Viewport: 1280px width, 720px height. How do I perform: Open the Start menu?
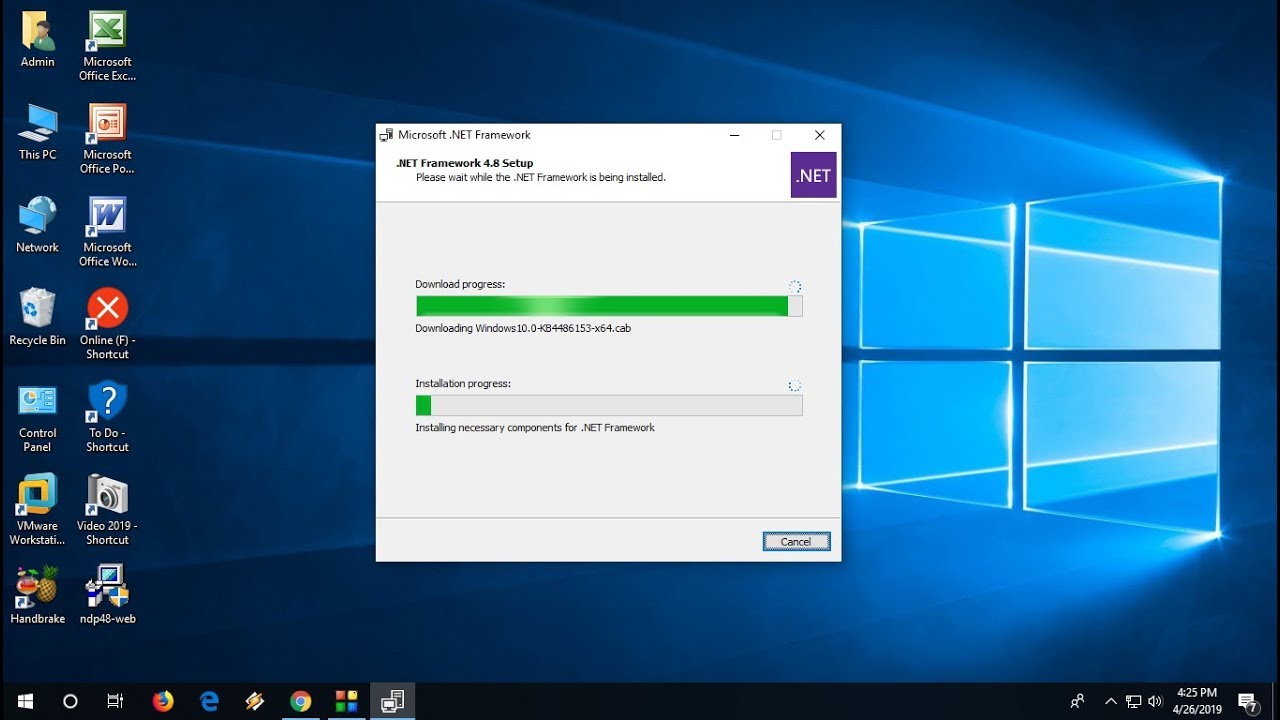pos(24,700)
